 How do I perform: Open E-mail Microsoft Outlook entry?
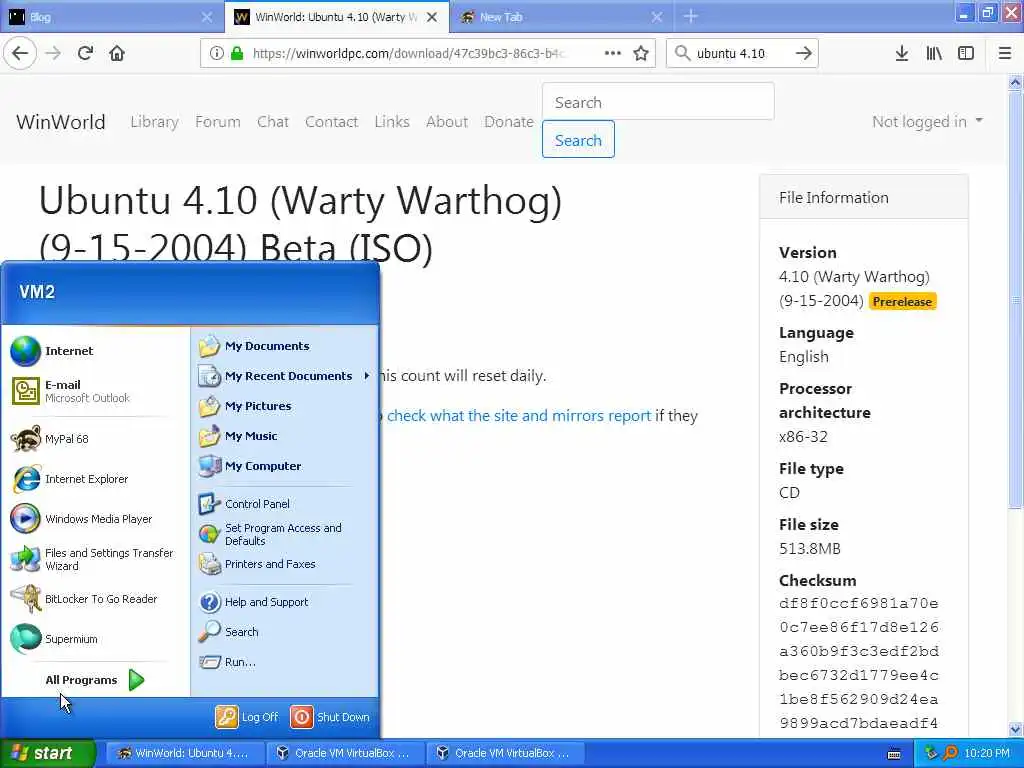click(95, 391)
